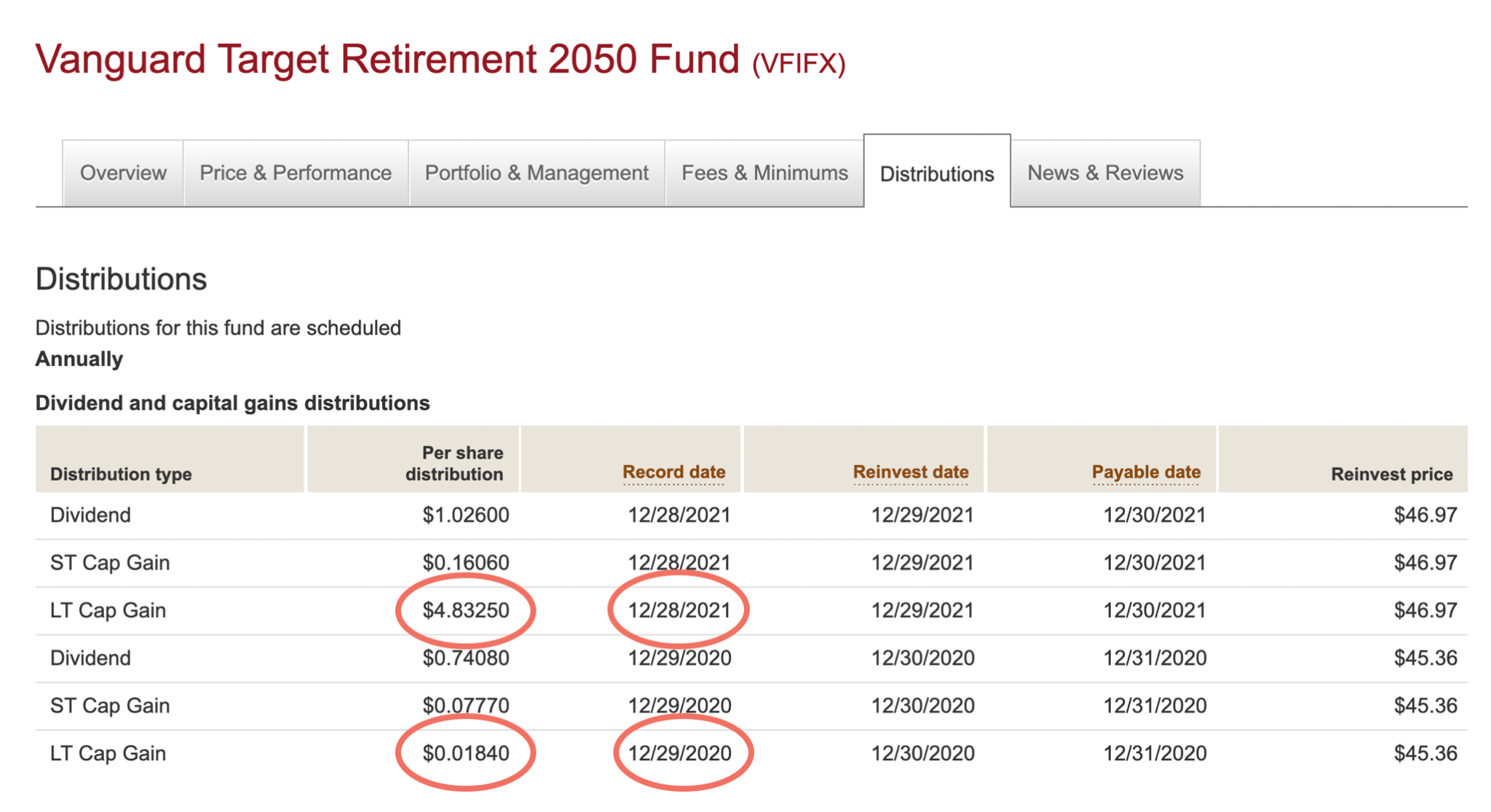Click the VFIFX ticker symbol
This screenshot has height=812, width=1491.
point(799,64)
